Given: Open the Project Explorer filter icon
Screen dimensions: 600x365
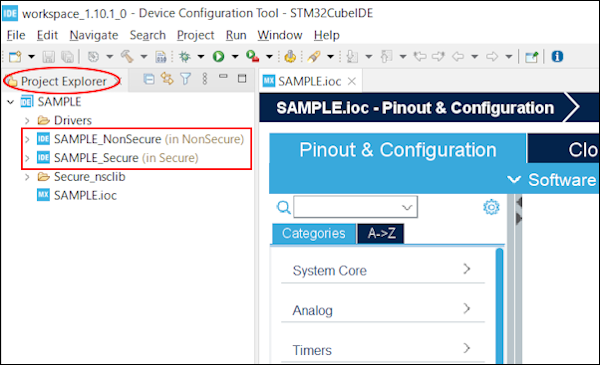Looking at the screenshot, I should [x=186, y=79].
